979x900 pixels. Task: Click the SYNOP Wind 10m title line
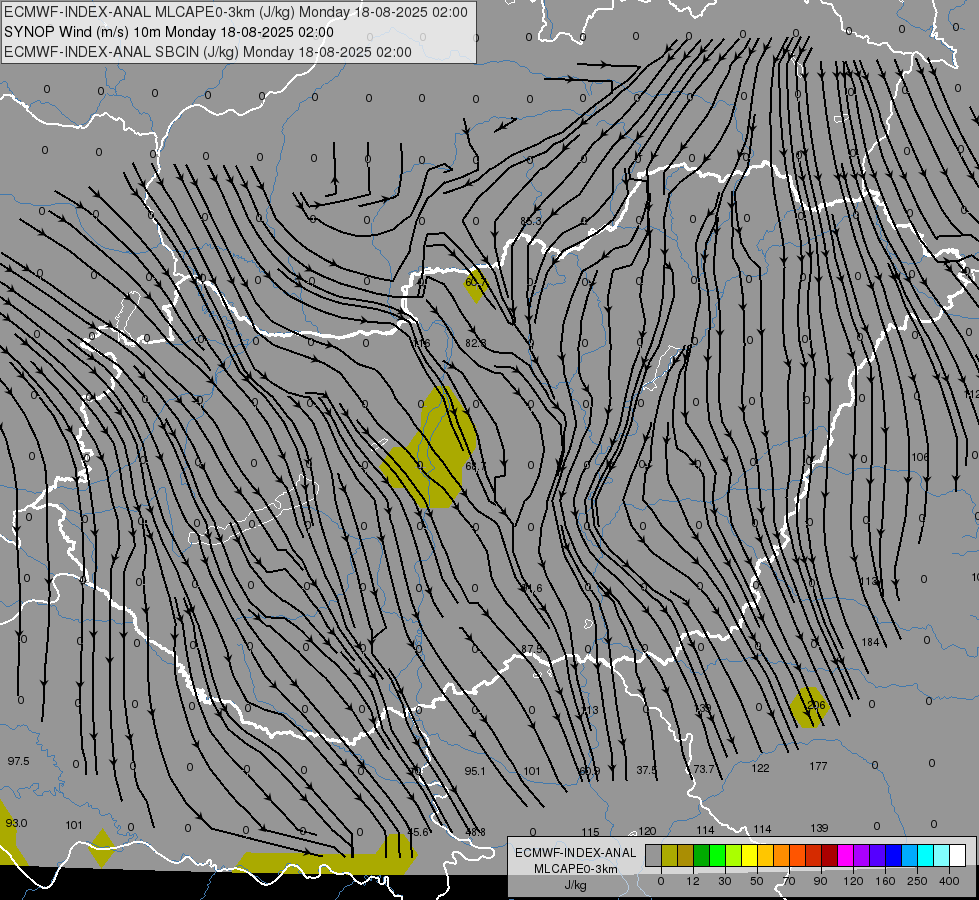pos(169,32)
